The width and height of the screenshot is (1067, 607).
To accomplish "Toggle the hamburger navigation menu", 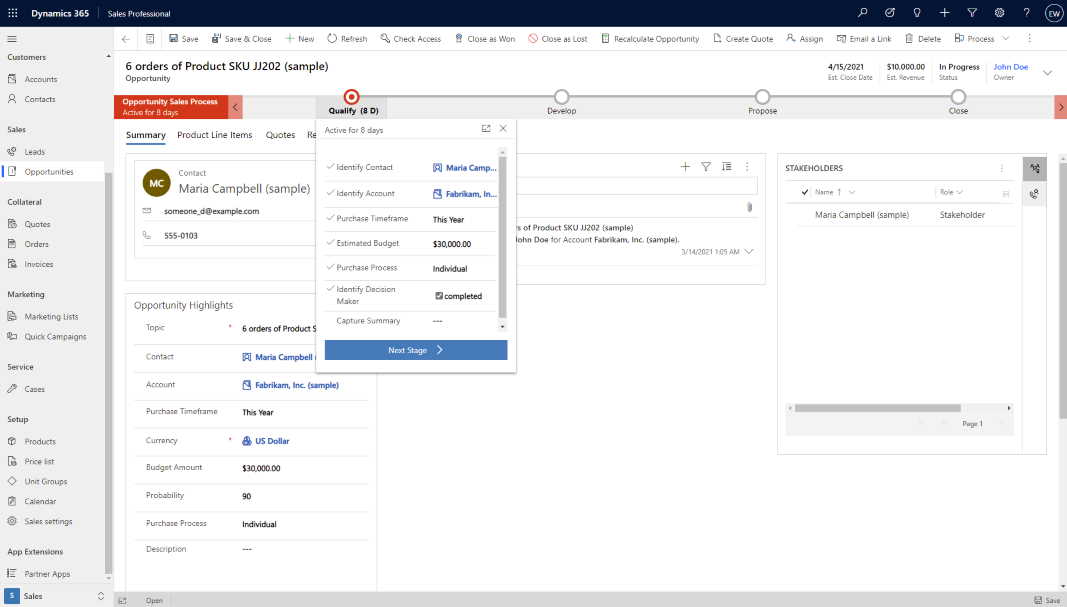I will pos(12,39).
